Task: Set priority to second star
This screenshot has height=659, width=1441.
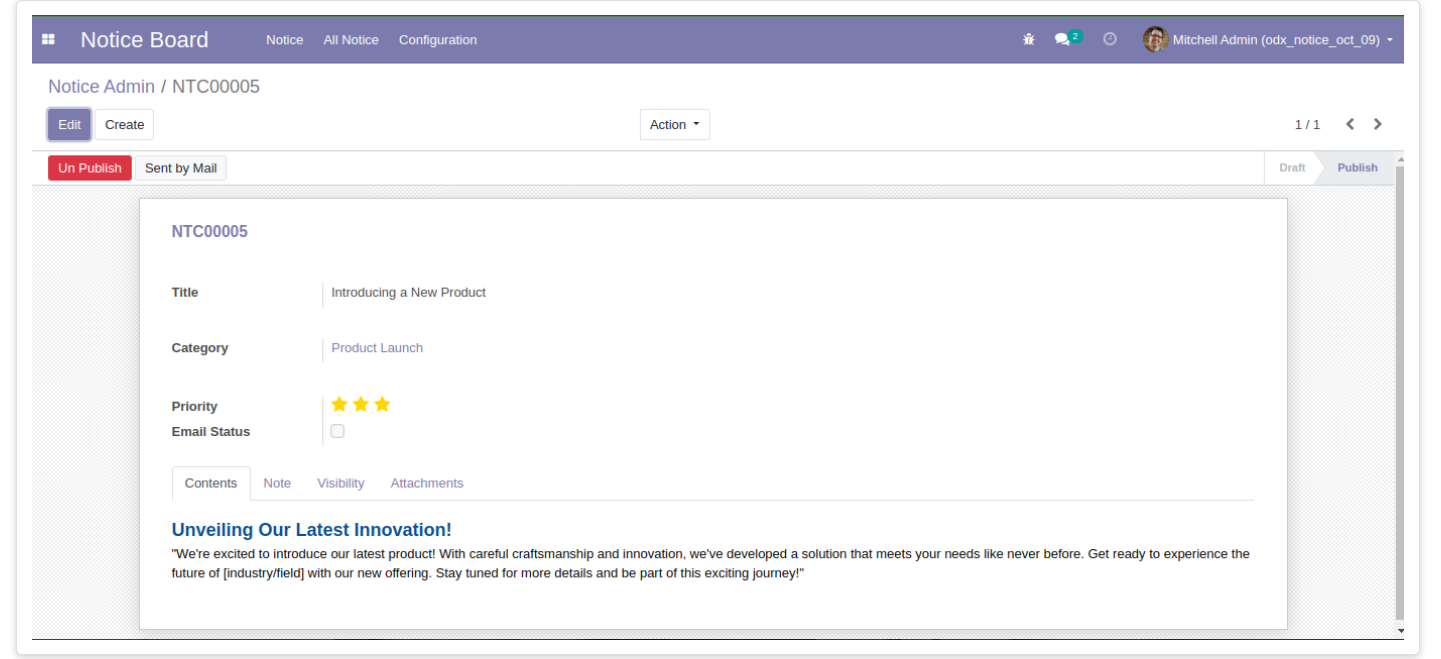Action: [x=361, y=404]
